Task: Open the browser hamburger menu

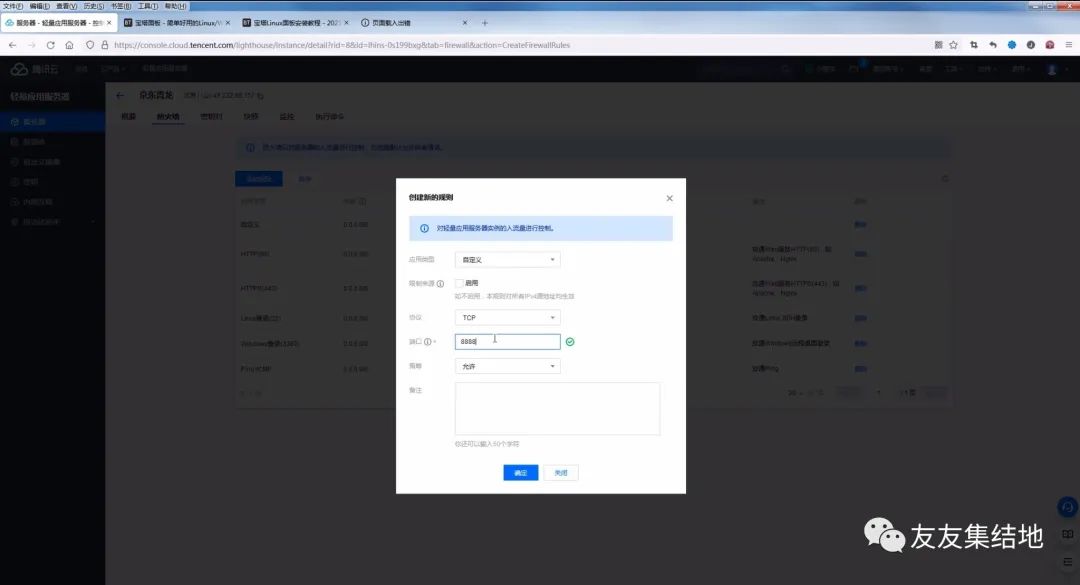Action: (x=1068, y=45)
